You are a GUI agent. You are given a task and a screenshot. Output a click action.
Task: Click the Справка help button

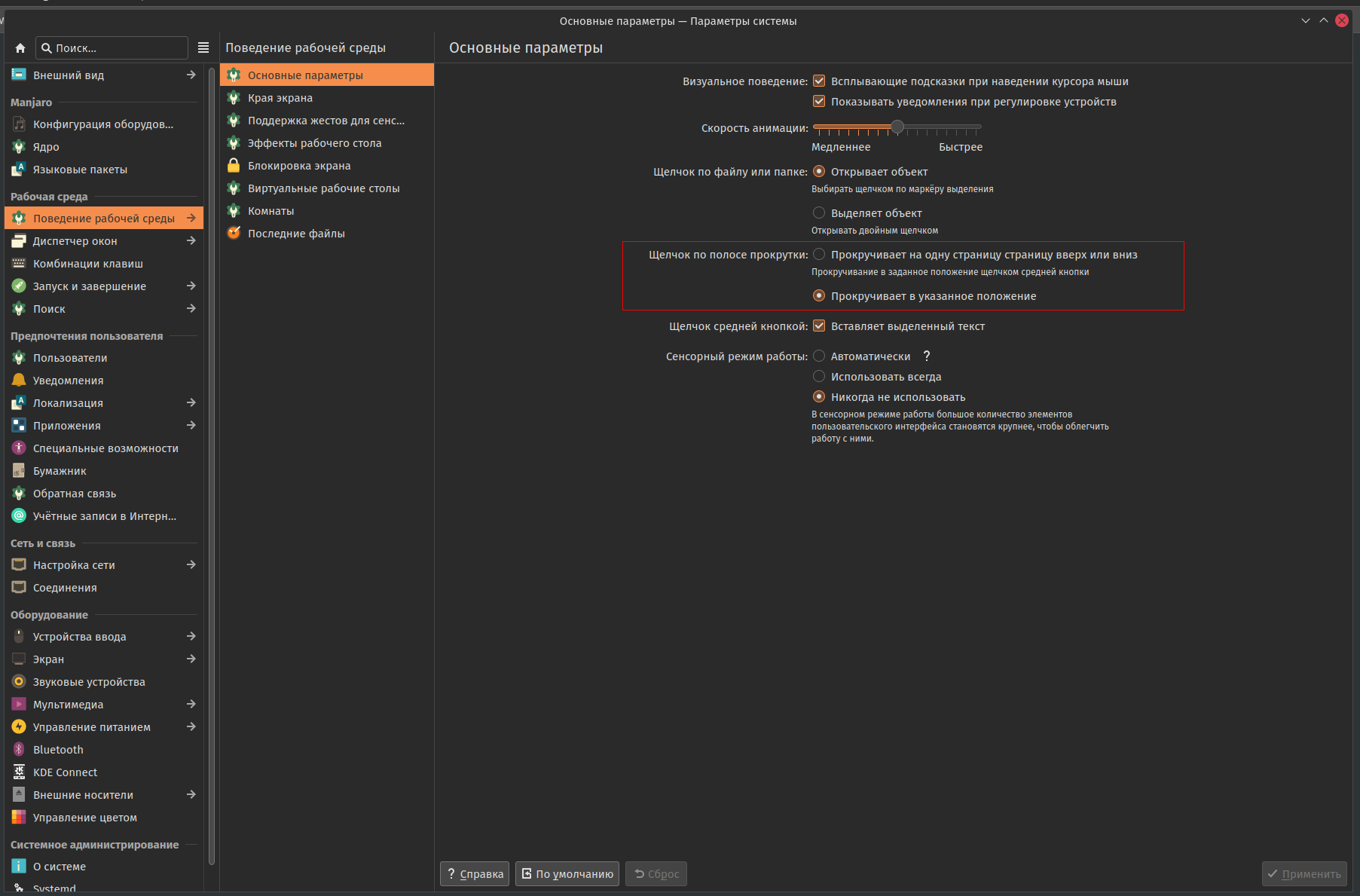pos(475,874)
